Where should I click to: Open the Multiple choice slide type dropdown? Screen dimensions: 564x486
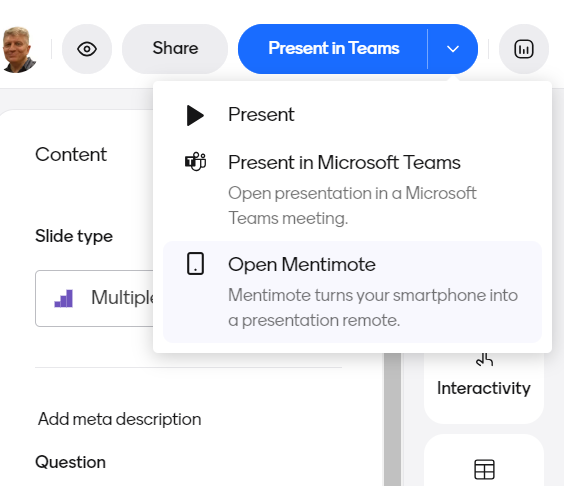tap(94, 298)
